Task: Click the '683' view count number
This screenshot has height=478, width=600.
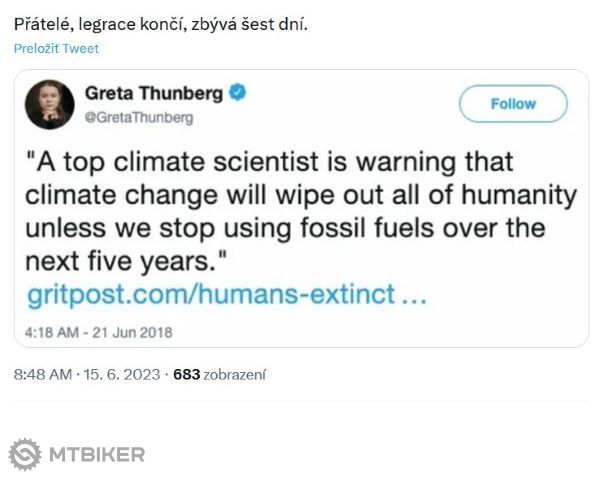Action: 187,375
